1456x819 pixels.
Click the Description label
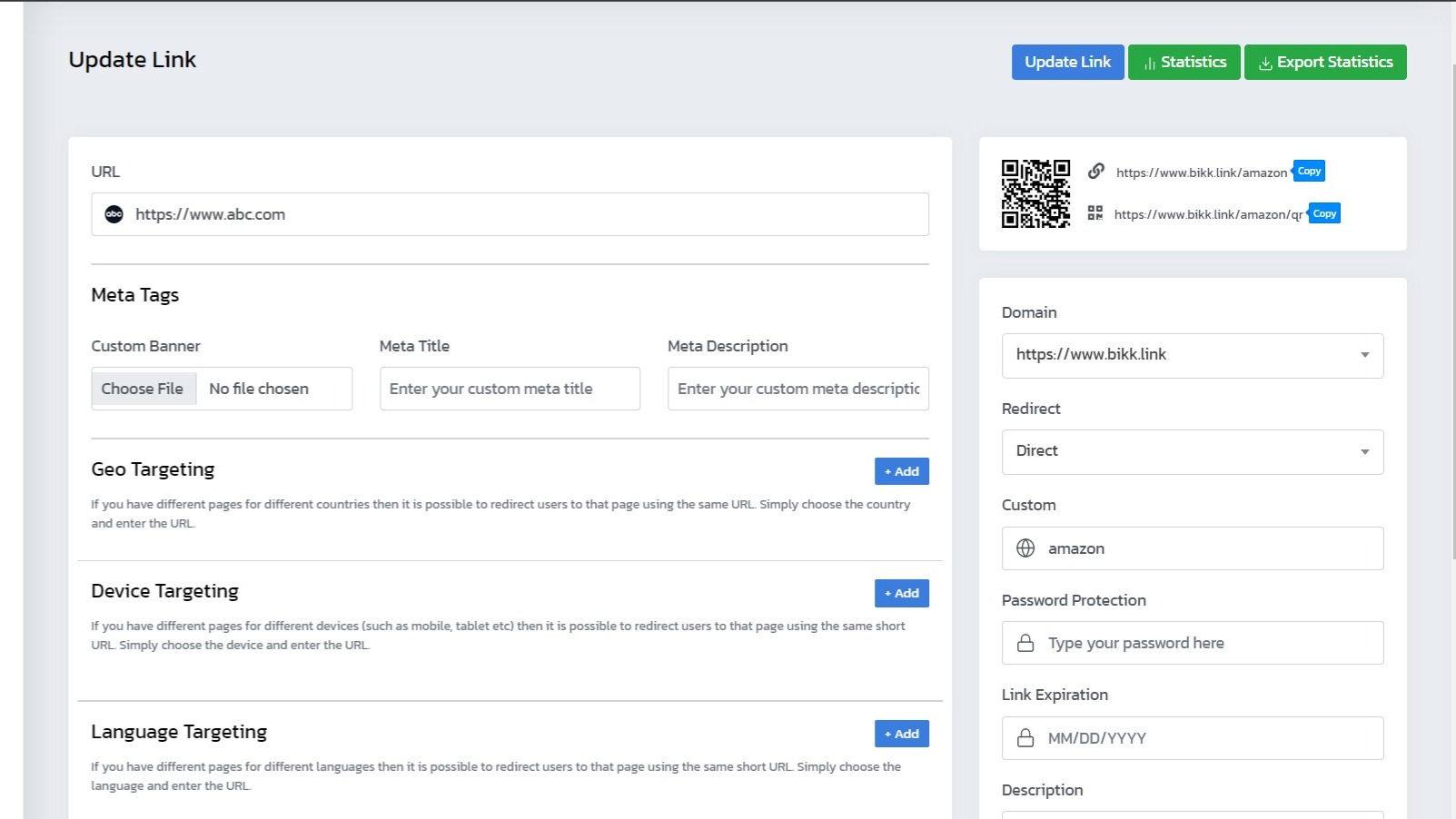[x=1042, y=790]
